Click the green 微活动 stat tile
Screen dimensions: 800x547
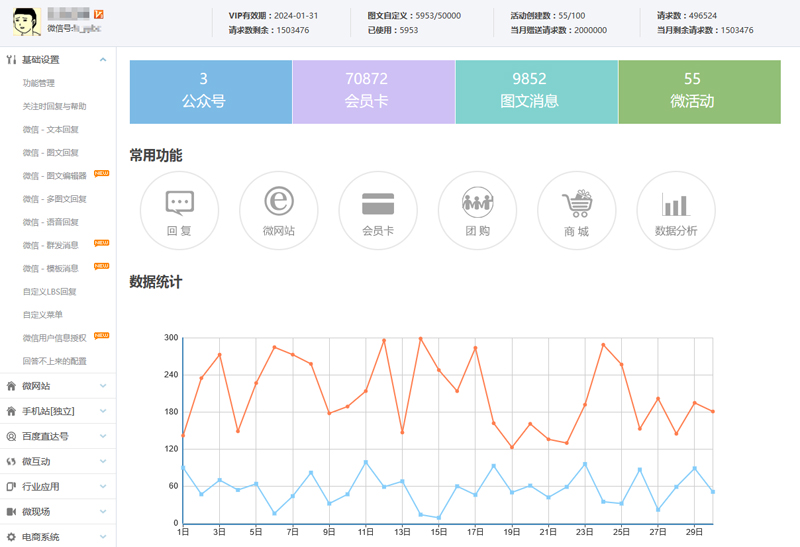click(698, 91)
